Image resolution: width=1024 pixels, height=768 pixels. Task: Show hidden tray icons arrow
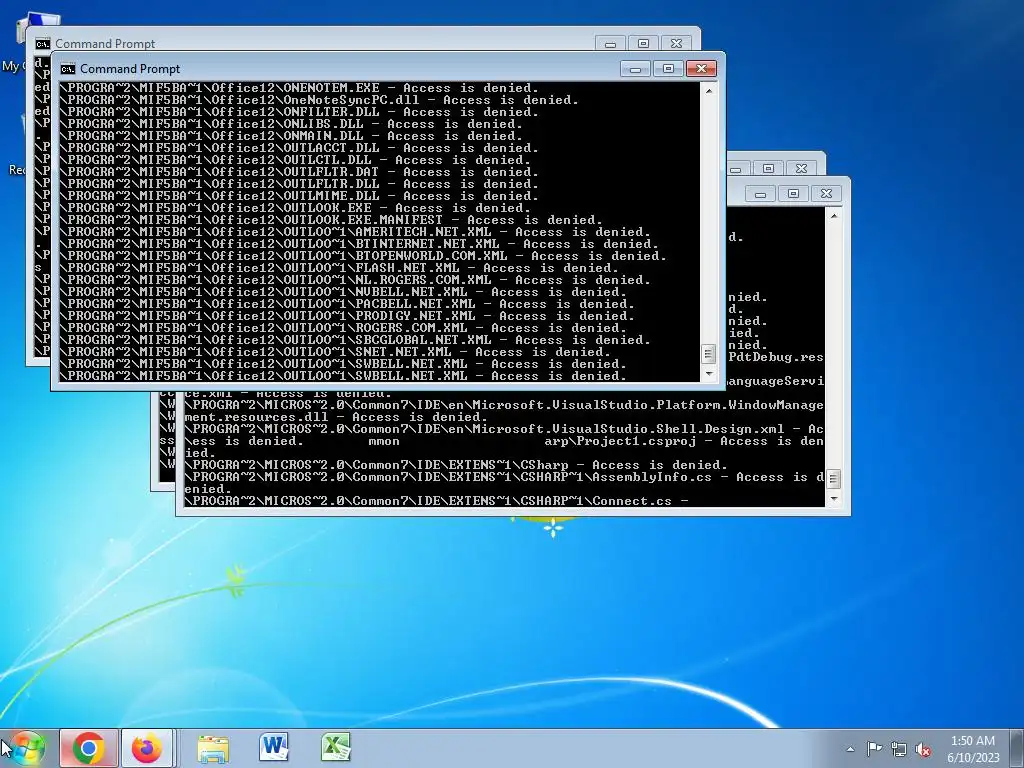click(x=850, y=749)
